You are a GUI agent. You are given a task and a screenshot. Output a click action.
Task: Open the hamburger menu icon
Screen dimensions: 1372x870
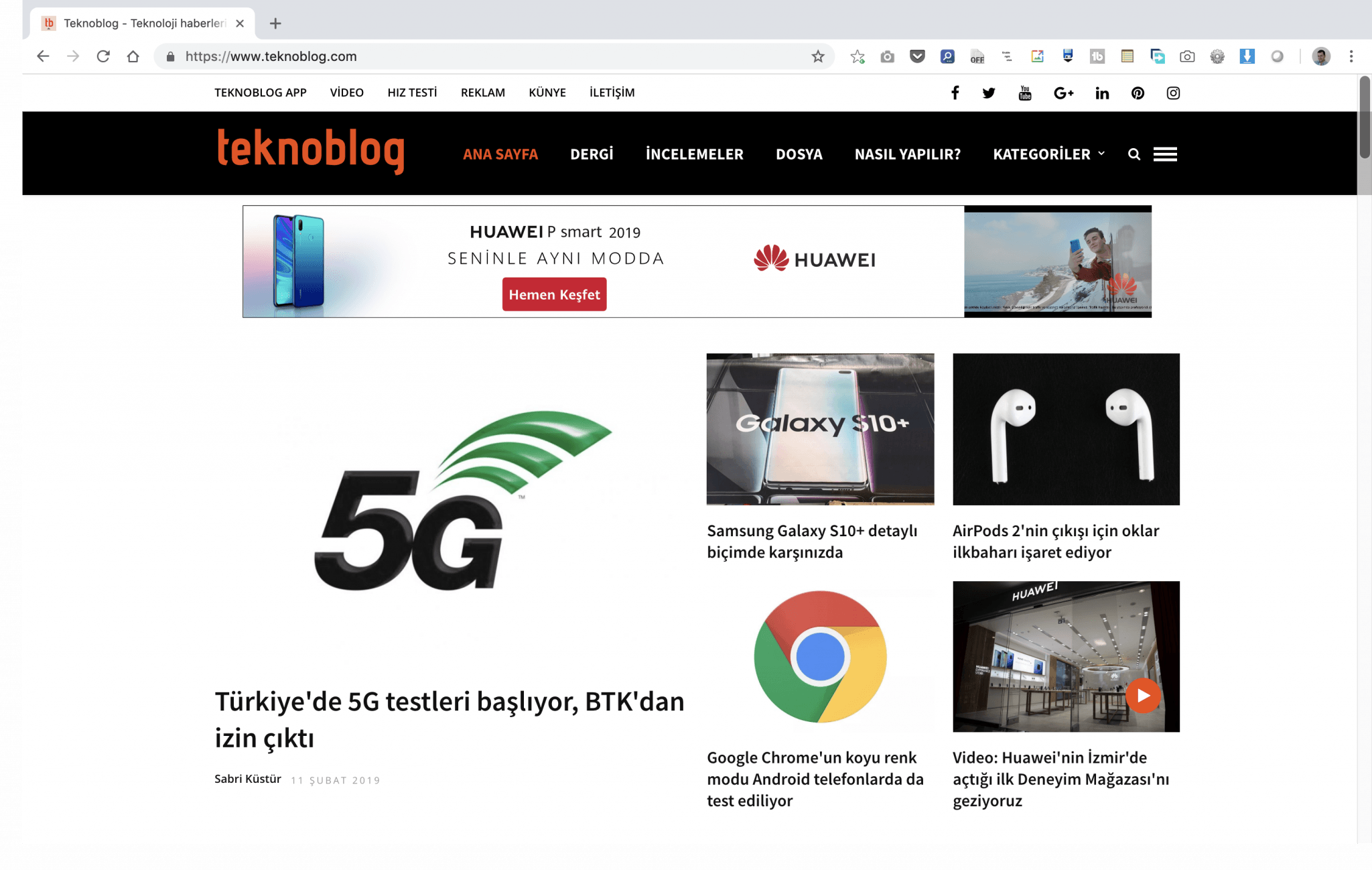point(1165,154)
